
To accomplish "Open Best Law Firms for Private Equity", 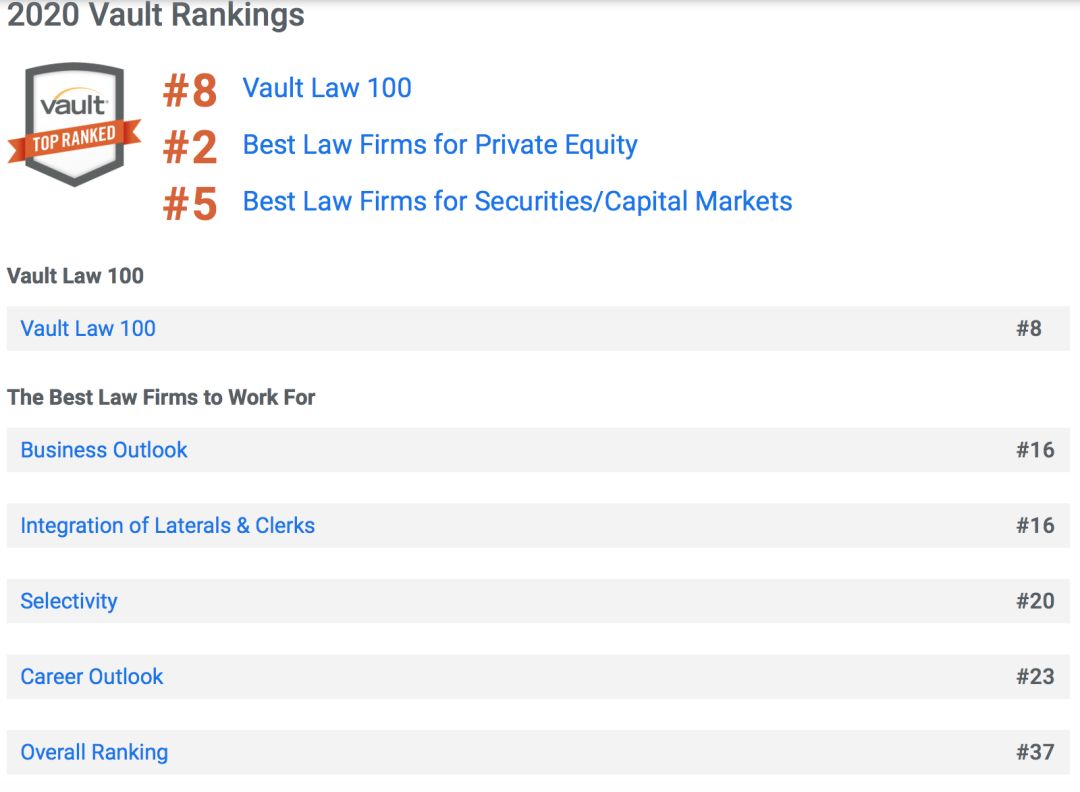I will click(x=440, y=144).
